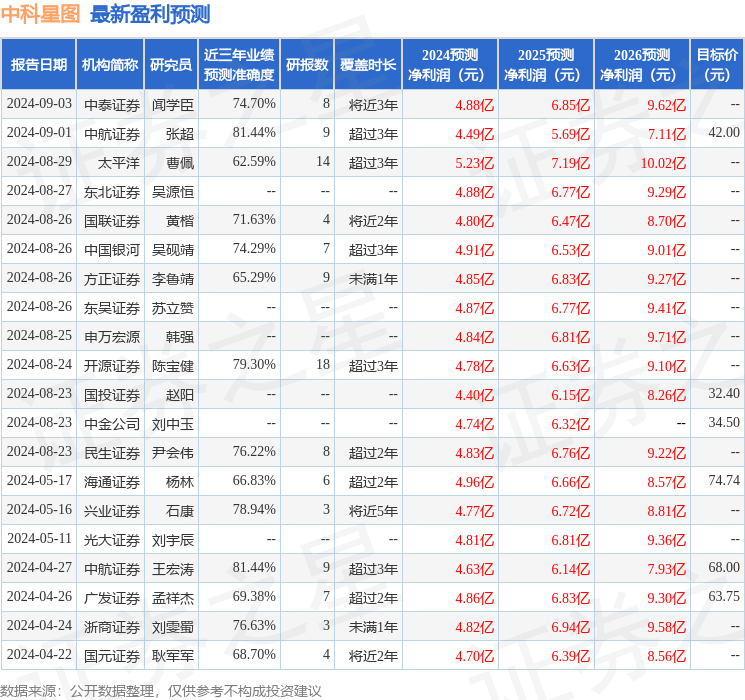Screen dimensions: 745x700
Task: Click the 国投证券 institution cell
Action: click(112, 394)
